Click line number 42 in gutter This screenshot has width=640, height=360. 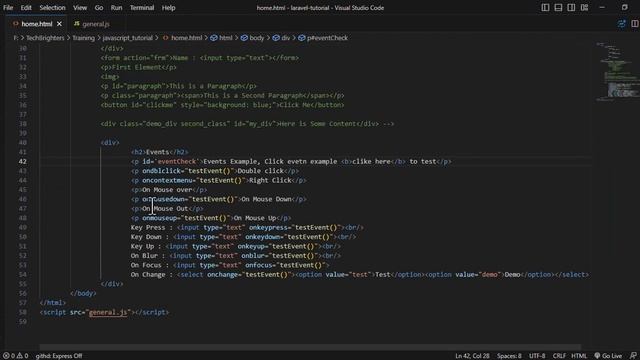coord(22,162)
